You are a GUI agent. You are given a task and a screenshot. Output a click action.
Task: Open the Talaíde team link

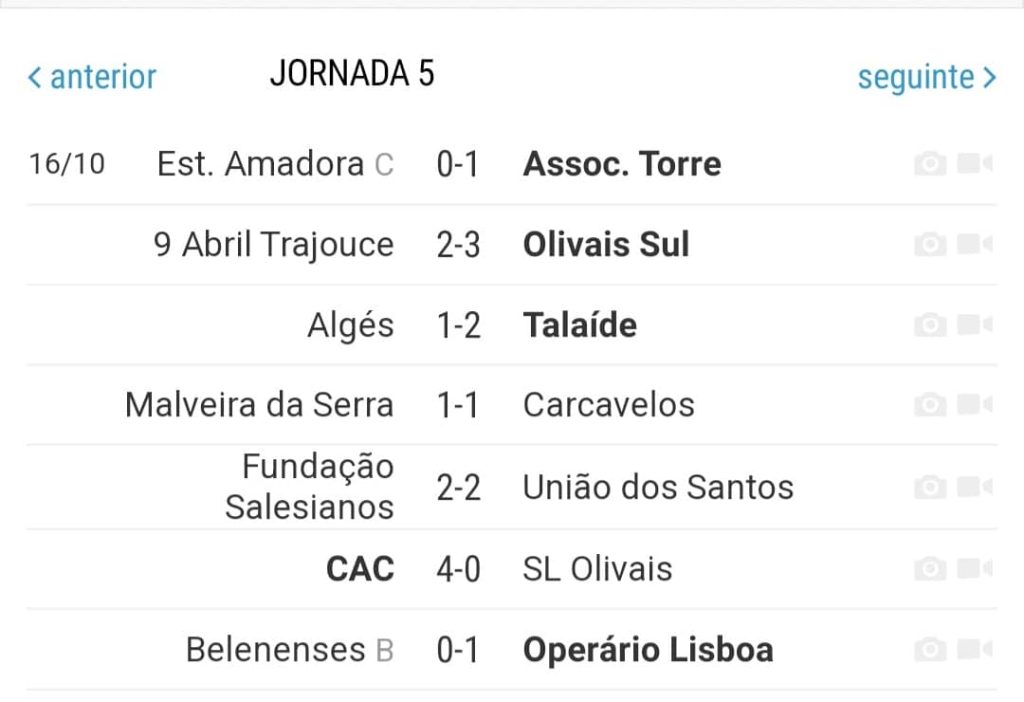pos(580,325)
